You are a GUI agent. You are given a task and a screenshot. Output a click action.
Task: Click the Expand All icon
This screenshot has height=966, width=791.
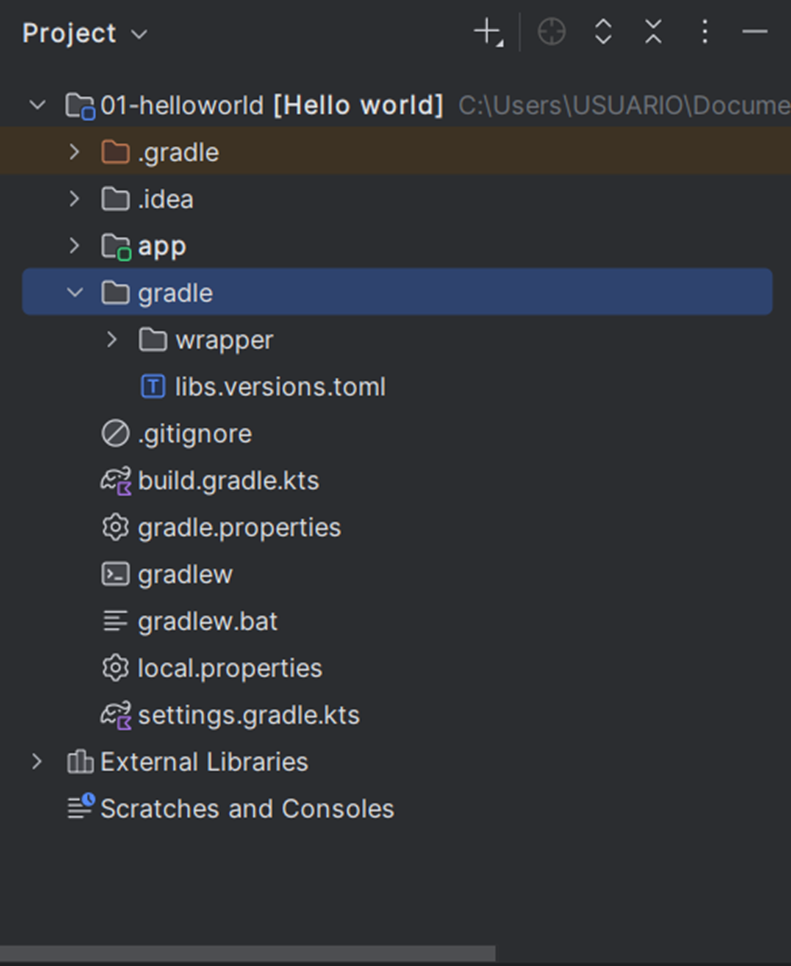tap(603, 31)
